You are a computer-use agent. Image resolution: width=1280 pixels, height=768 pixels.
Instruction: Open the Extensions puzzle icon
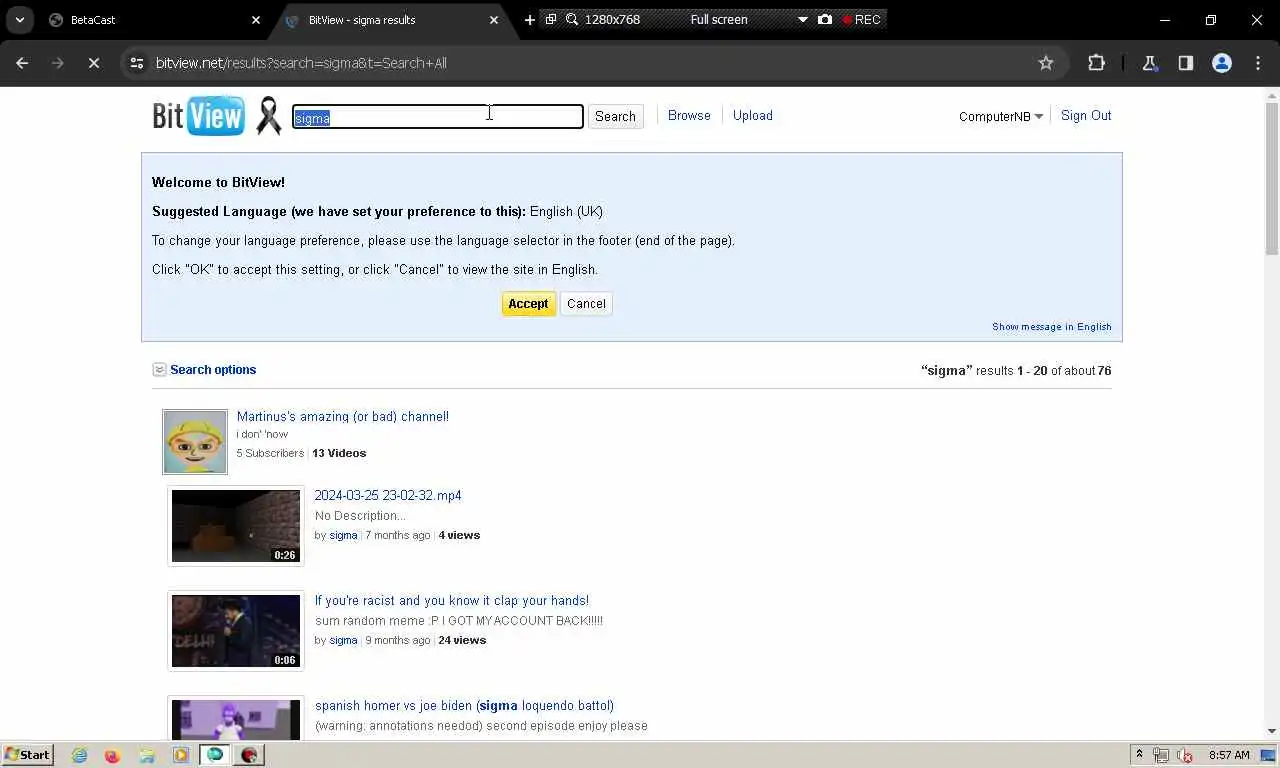pos(1096,63)
